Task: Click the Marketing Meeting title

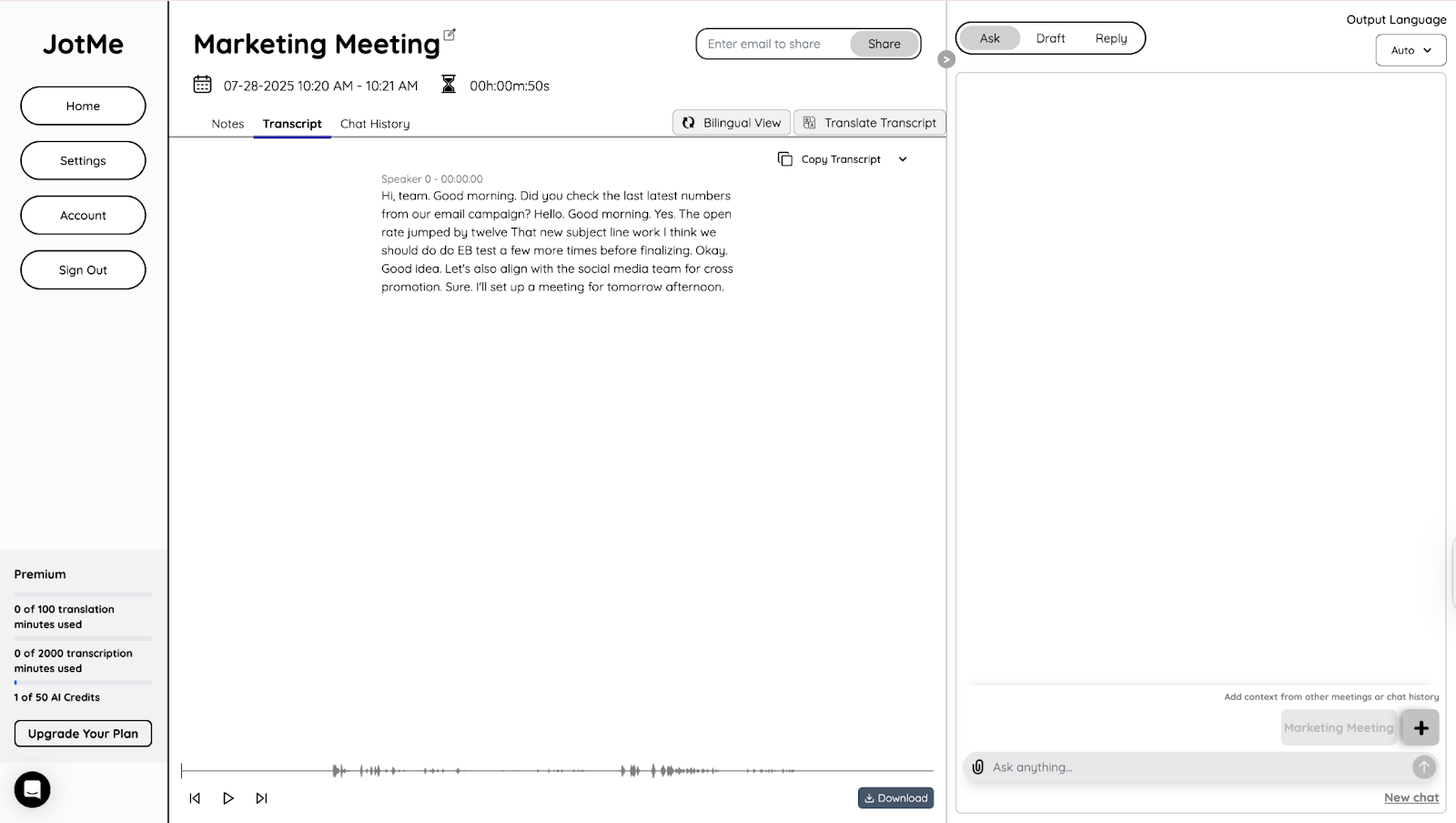Action: (317, 45)
